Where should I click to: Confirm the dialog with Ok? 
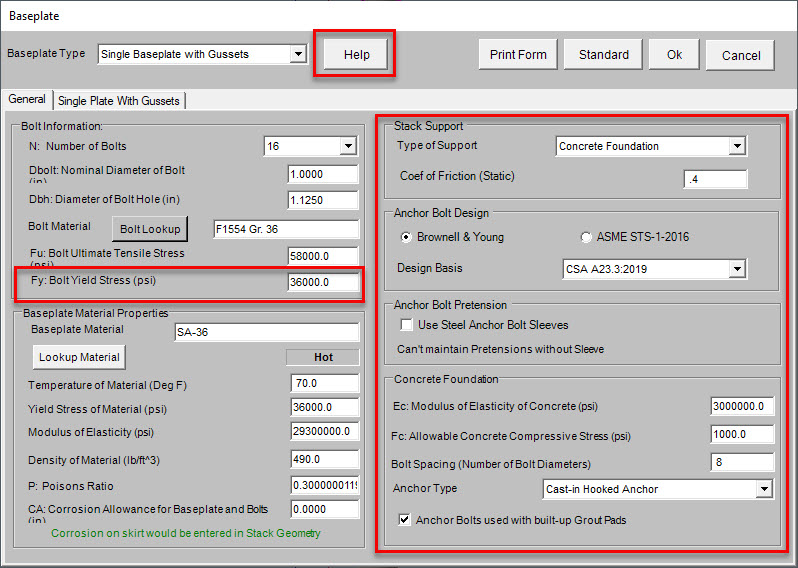(674, 55)
